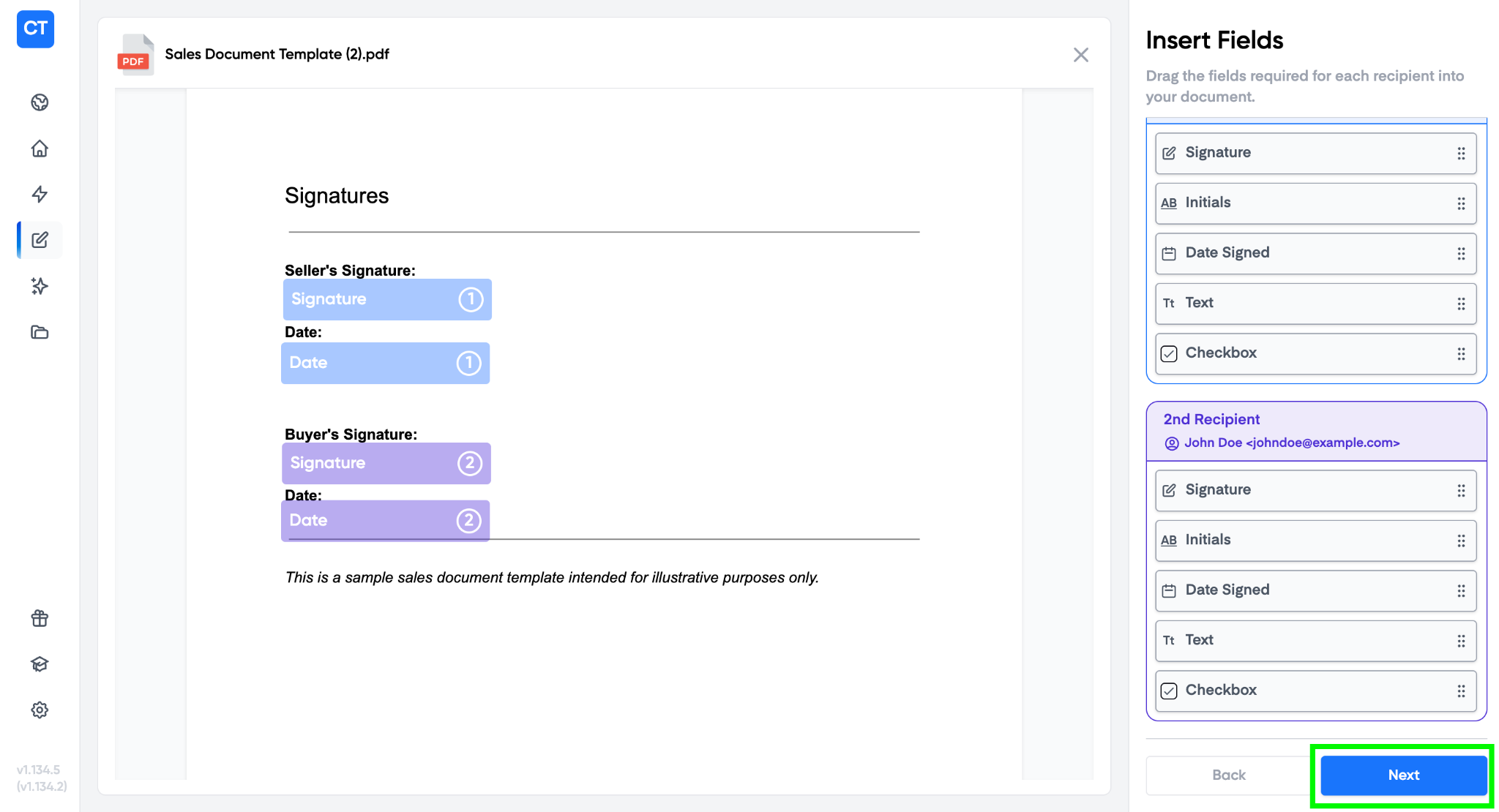
Task: Click the Back button
Action: click(1228, 775)
